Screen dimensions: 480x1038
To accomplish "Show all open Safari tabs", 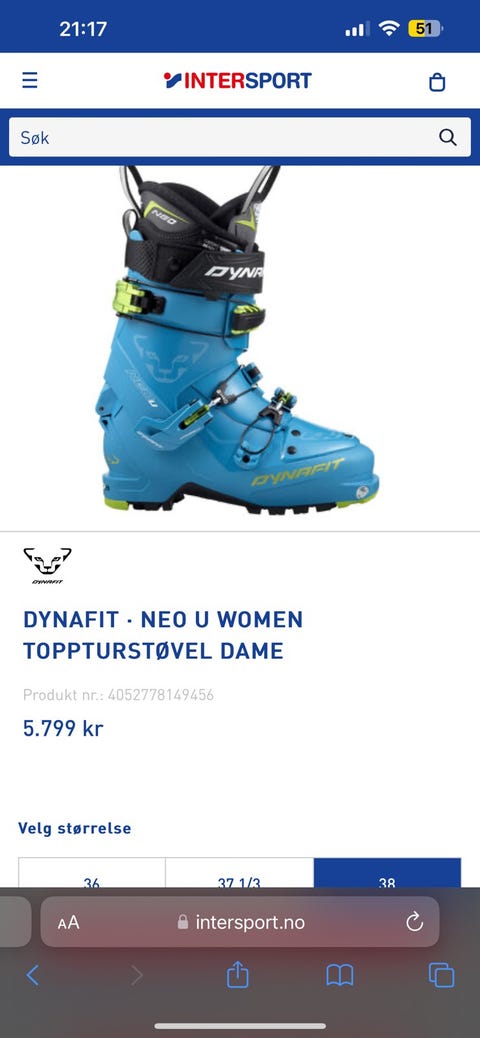I will tap(441, 975).
